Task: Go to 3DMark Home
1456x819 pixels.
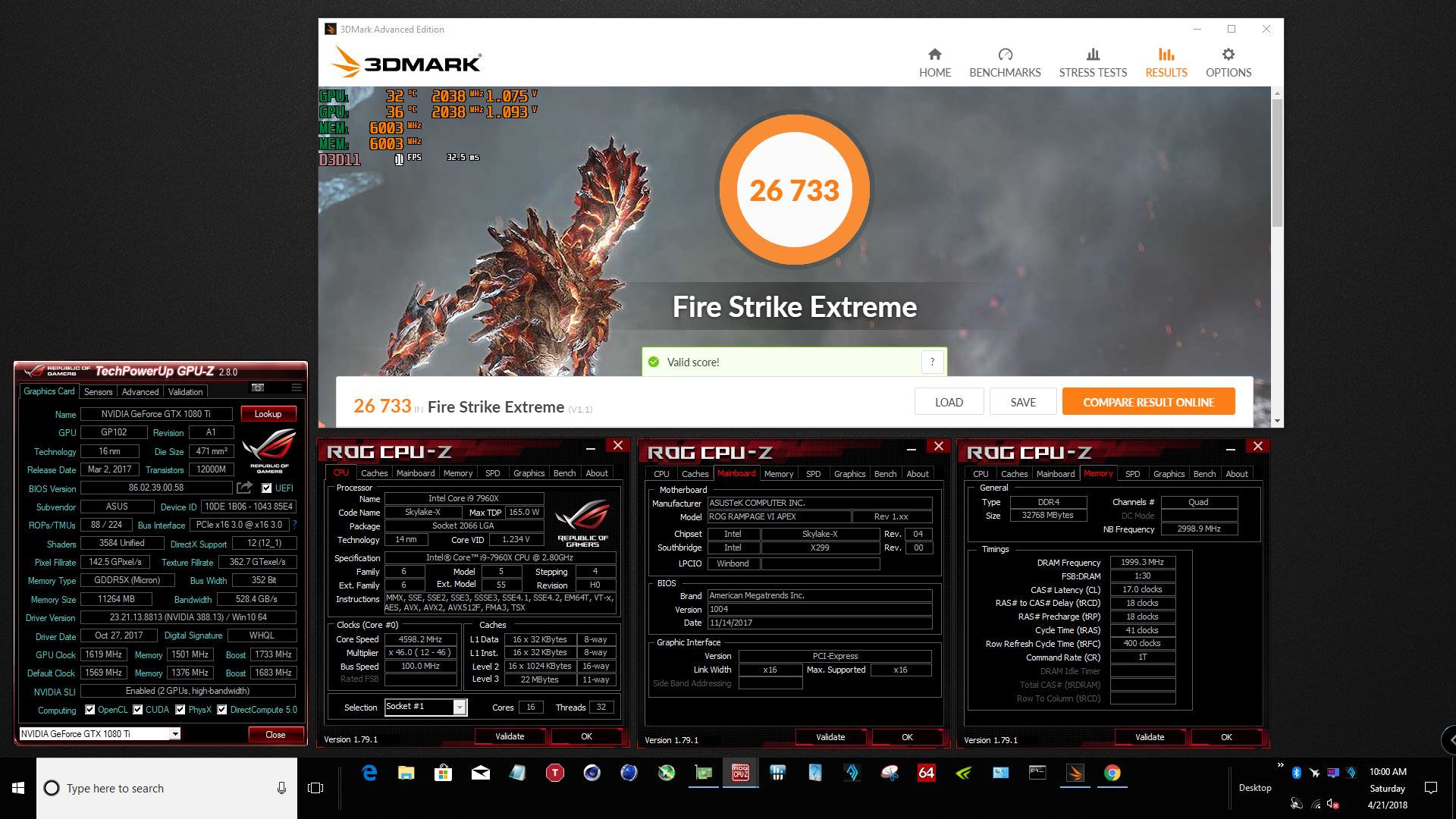Action: coord(934,63)
